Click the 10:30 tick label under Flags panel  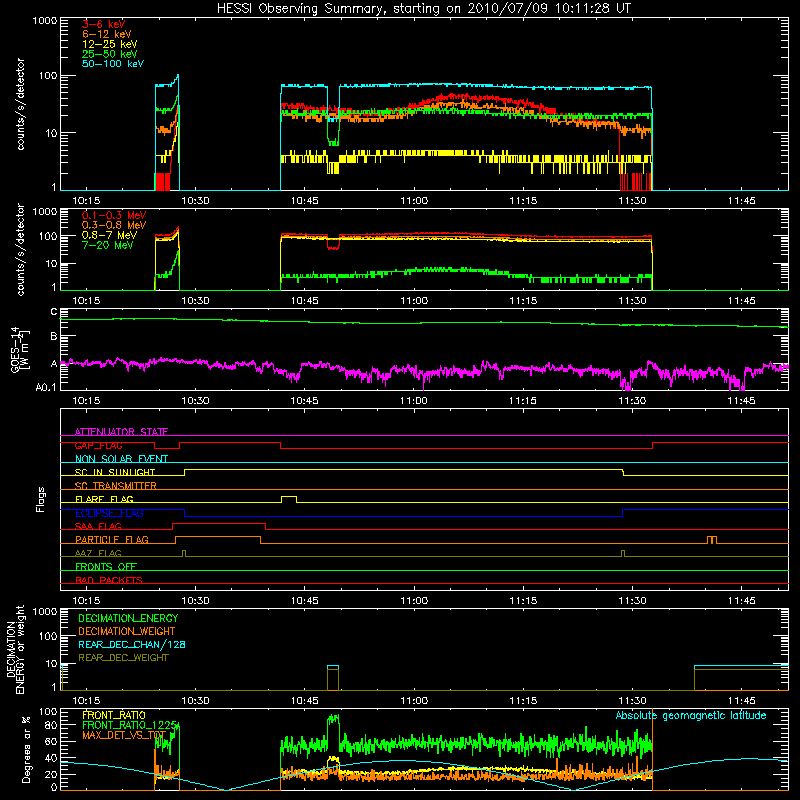(195, 601)
